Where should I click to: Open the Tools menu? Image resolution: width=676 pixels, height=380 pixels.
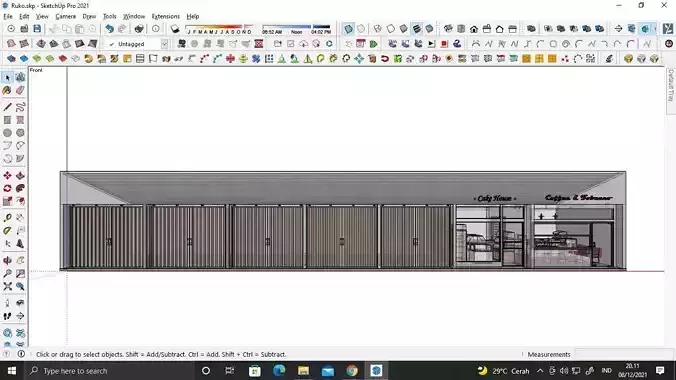point(110,16)
